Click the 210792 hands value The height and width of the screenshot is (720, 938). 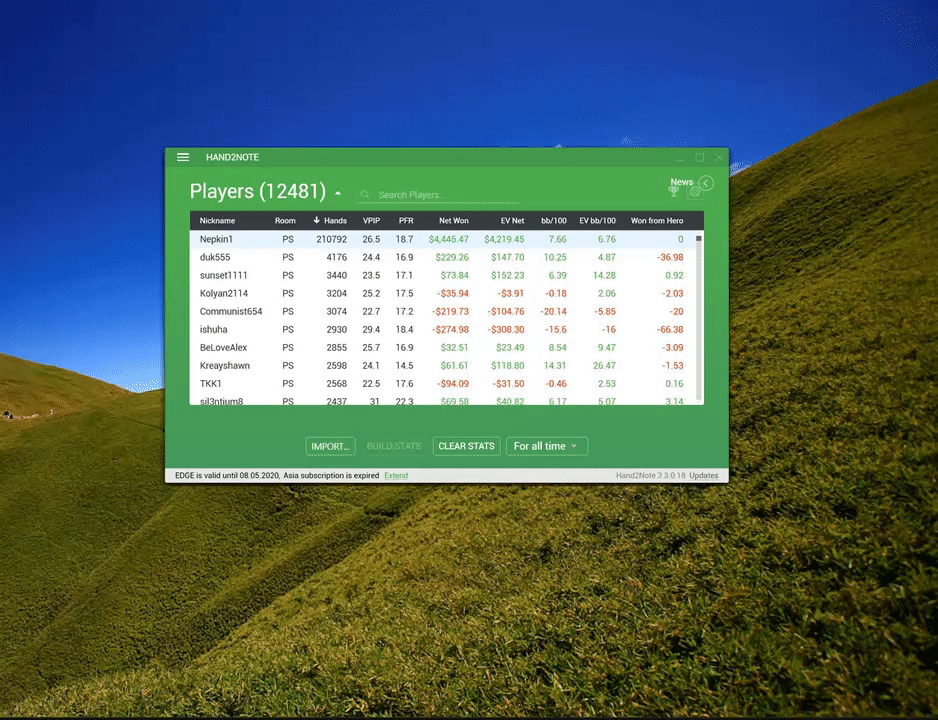click(x=331, y=239)
